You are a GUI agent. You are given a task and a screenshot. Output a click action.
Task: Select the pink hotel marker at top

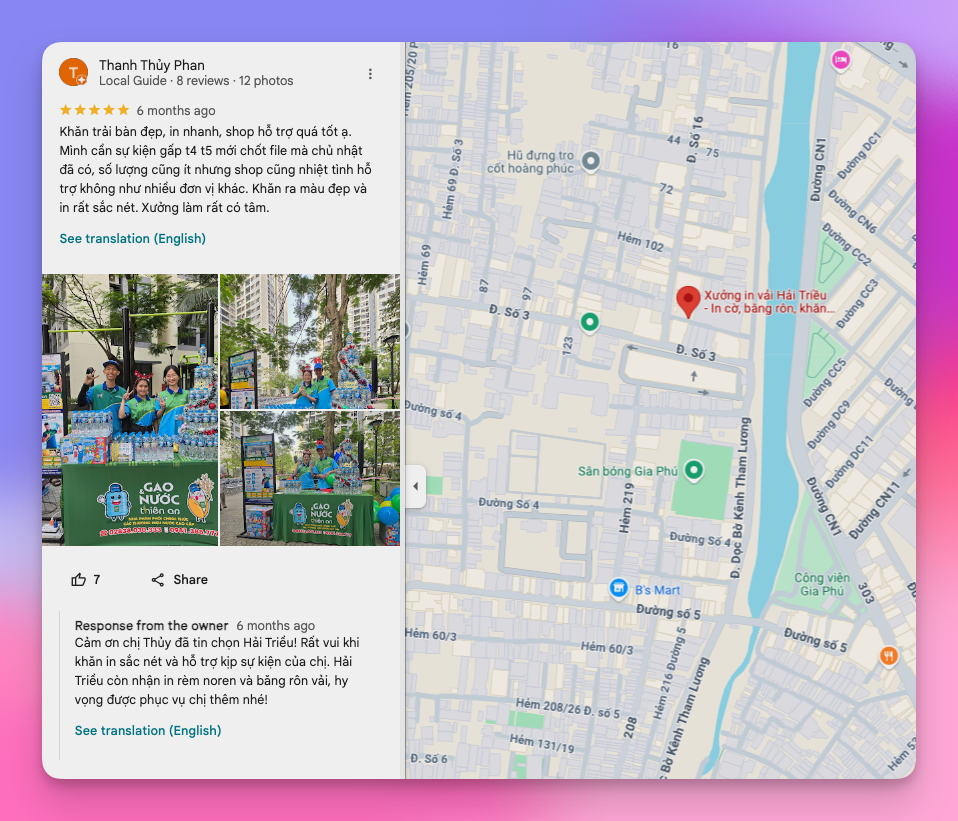coord(841,60)
